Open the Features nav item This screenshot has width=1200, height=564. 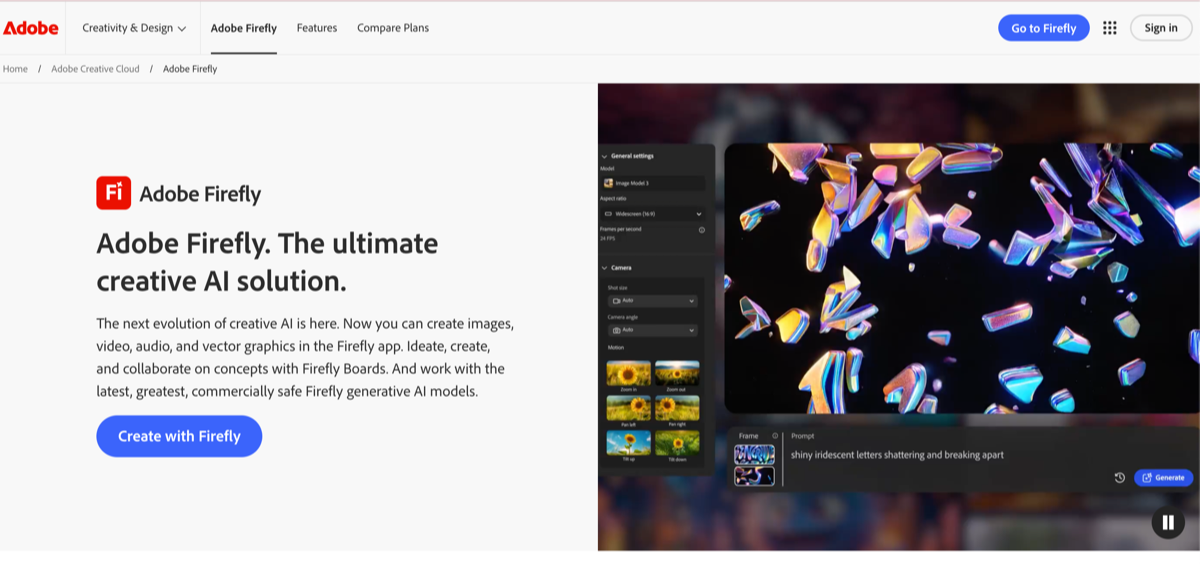point(317,28)
